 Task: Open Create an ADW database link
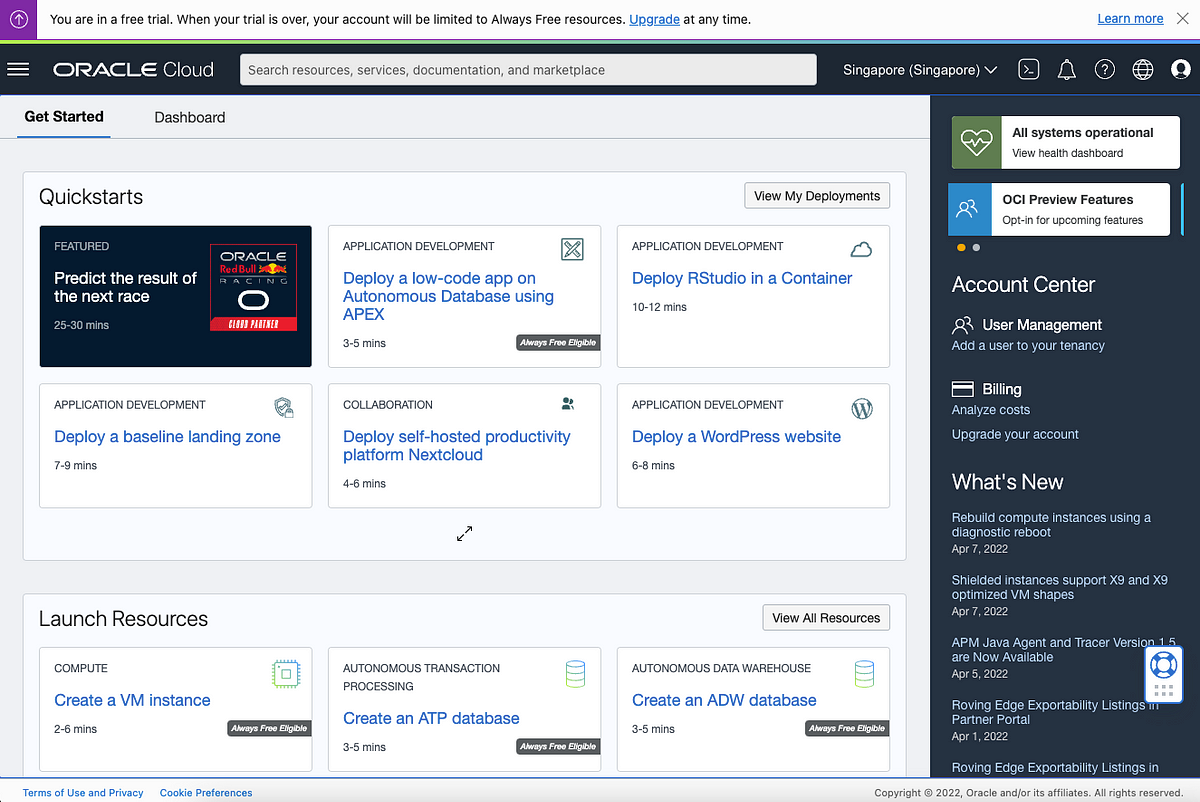pyautogui.click(x=724, y=700)
